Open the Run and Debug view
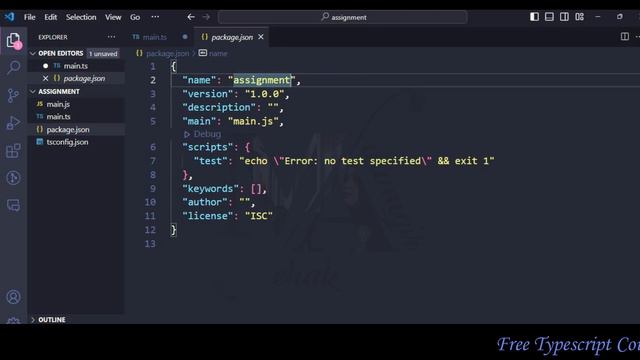The height and width of the screenshot is (360, 640). [13, 123]
